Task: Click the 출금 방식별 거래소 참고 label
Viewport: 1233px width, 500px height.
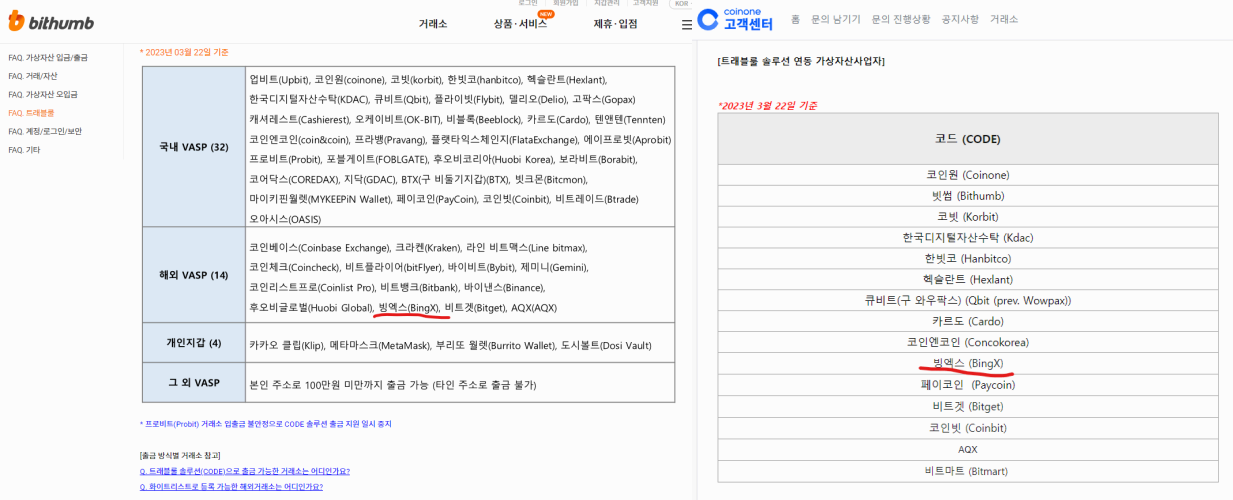Action: [x=180, y=455]
